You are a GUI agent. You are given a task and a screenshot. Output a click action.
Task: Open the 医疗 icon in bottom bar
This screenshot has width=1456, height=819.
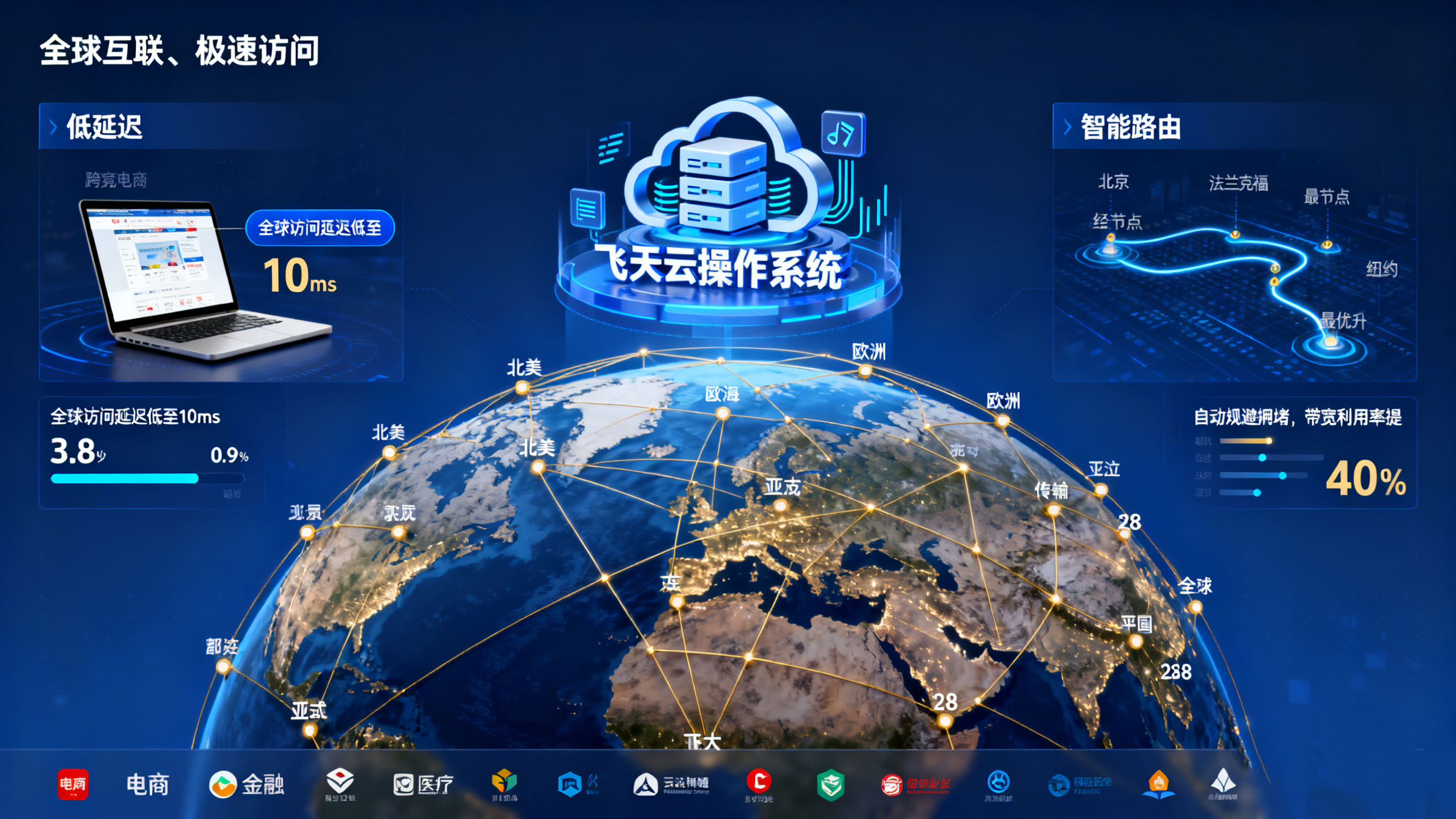403,784
